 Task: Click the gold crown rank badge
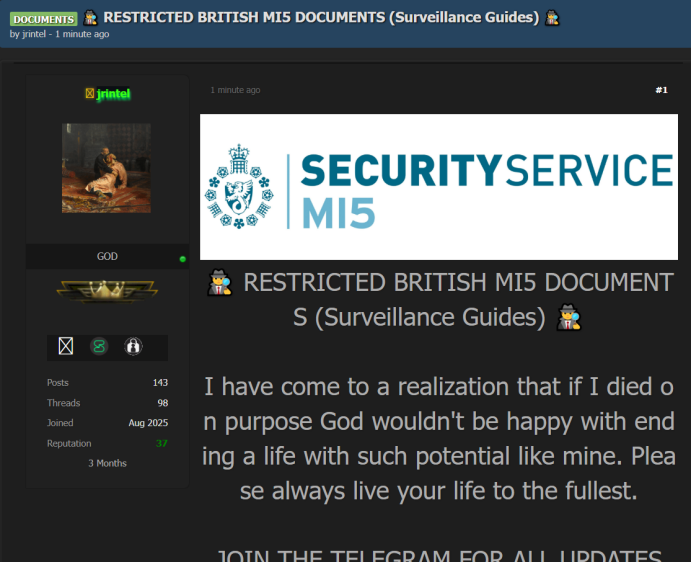[x=106, y=291]
